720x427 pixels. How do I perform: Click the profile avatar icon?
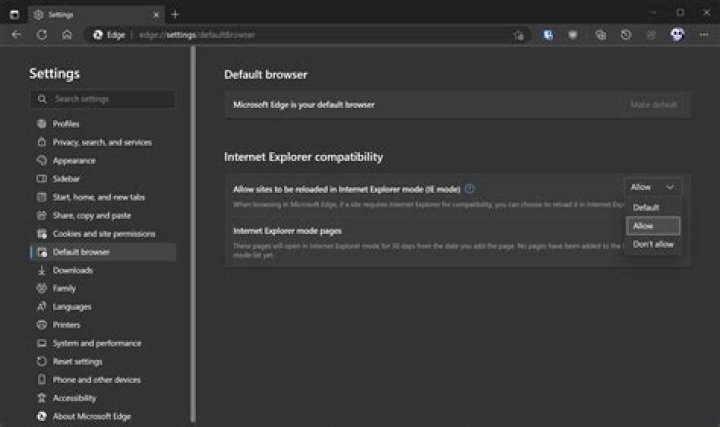677,34
